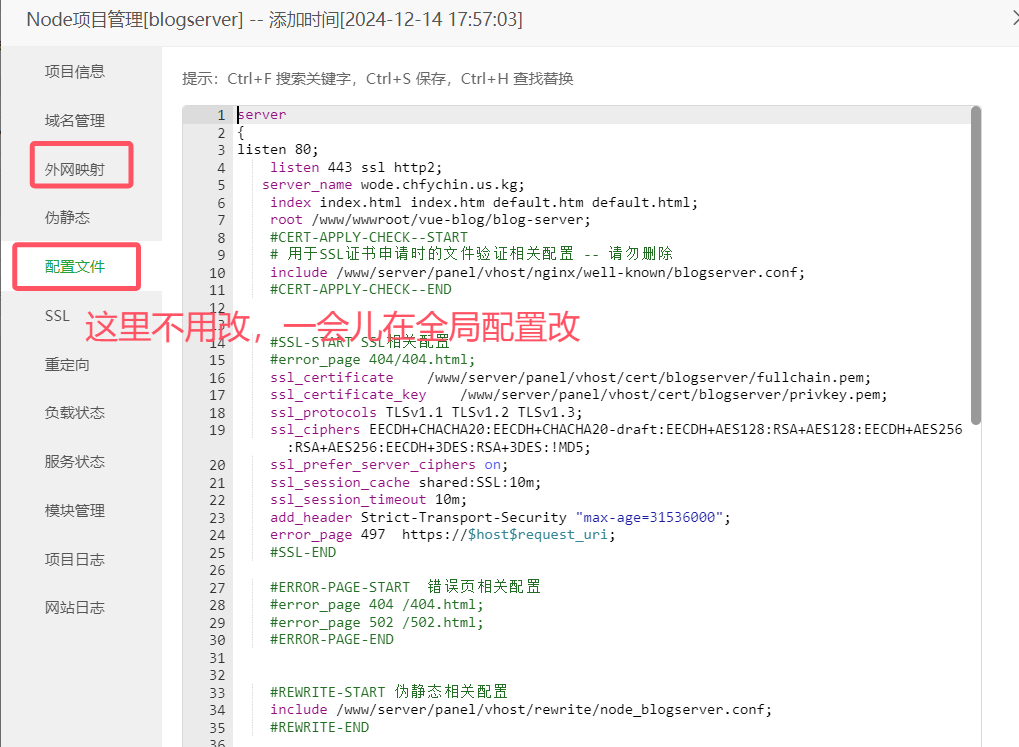Screen dimensions: 1019x747
Task: Open the 项目日志 tab
Action: 75,559
